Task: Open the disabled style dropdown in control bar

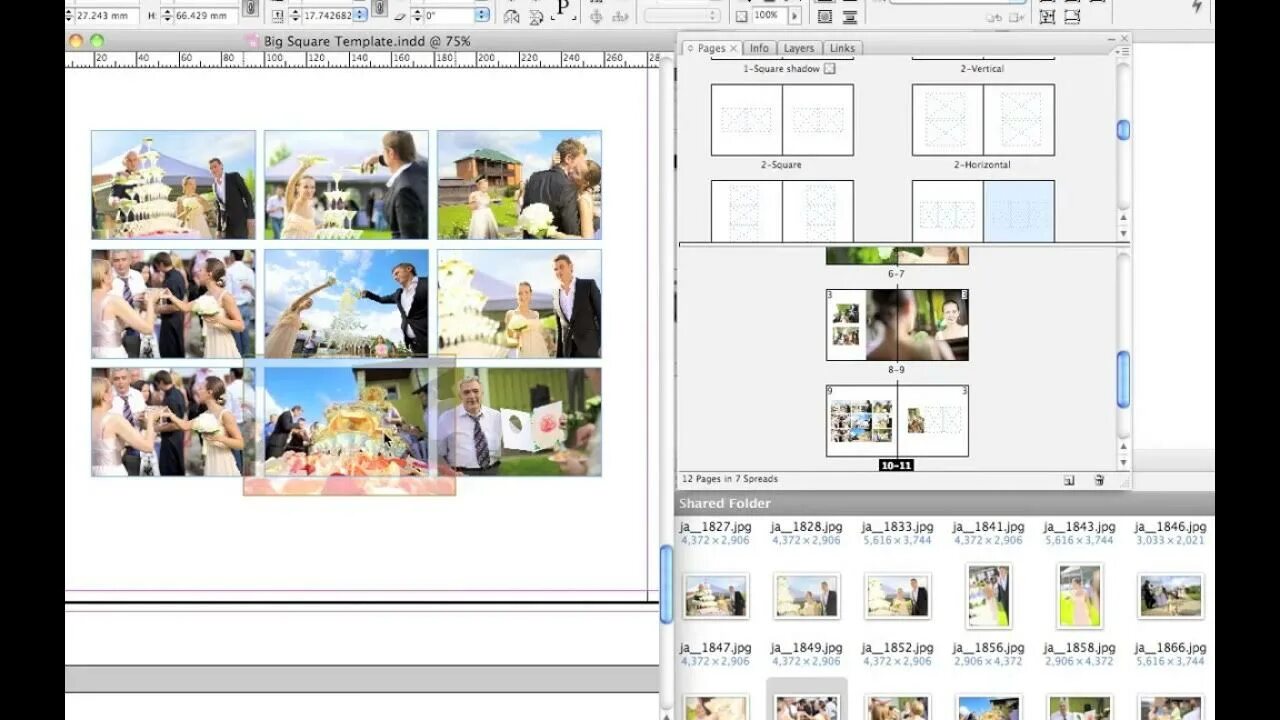Action: click(x=682, y=16)
